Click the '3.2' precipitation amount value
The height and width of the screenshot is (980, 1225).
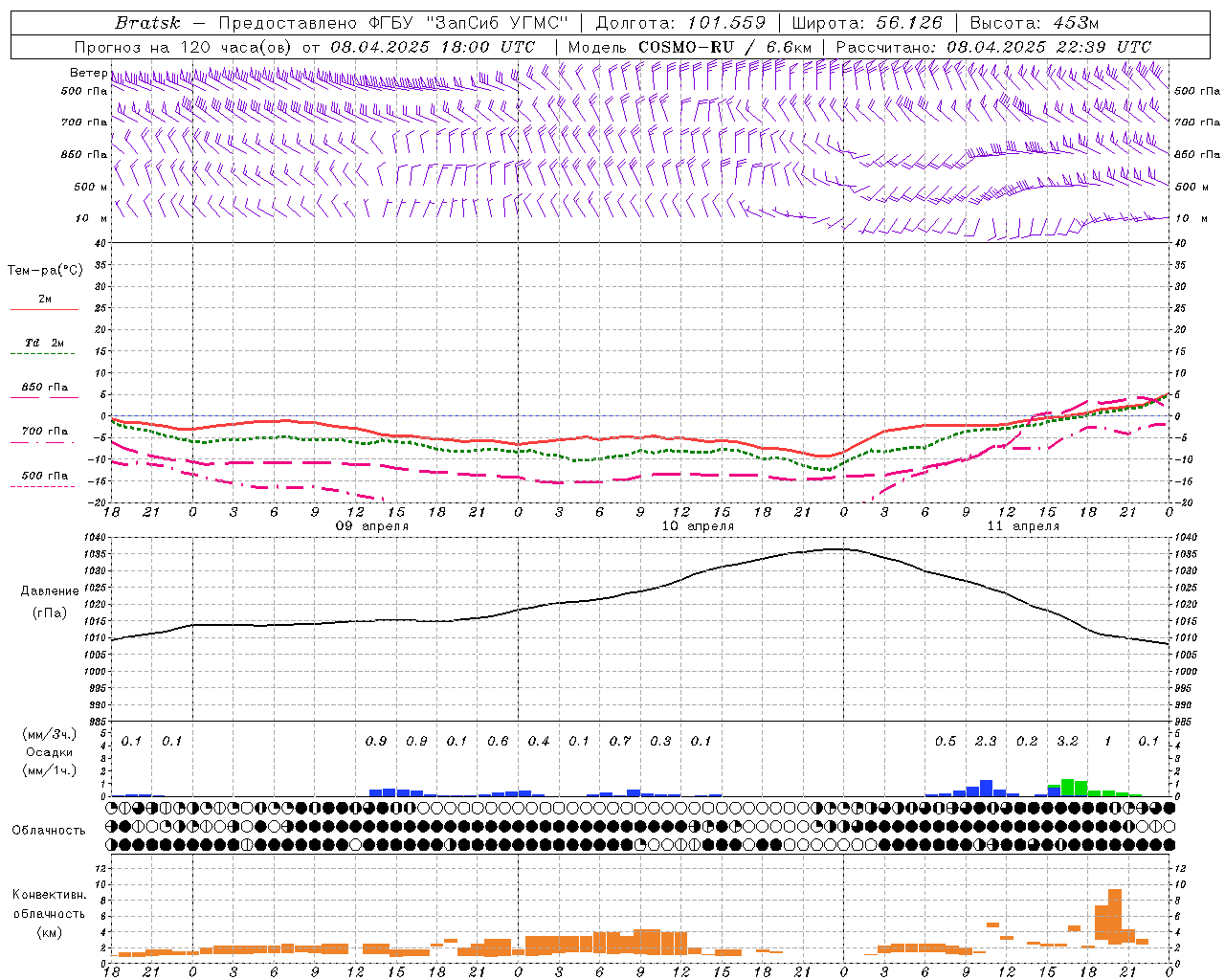[1067, 742]
